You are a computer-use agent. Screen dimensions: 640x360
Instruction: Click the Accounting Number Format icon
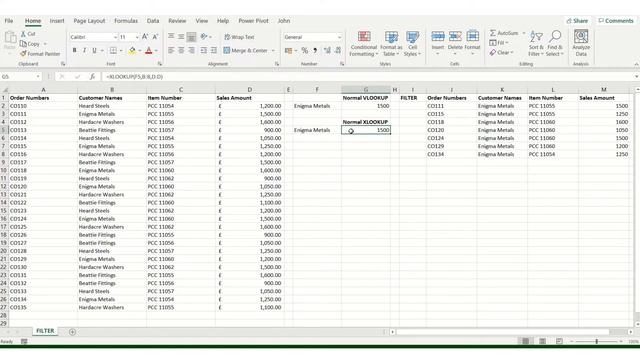pyautogui.click(x=289, y=50)
